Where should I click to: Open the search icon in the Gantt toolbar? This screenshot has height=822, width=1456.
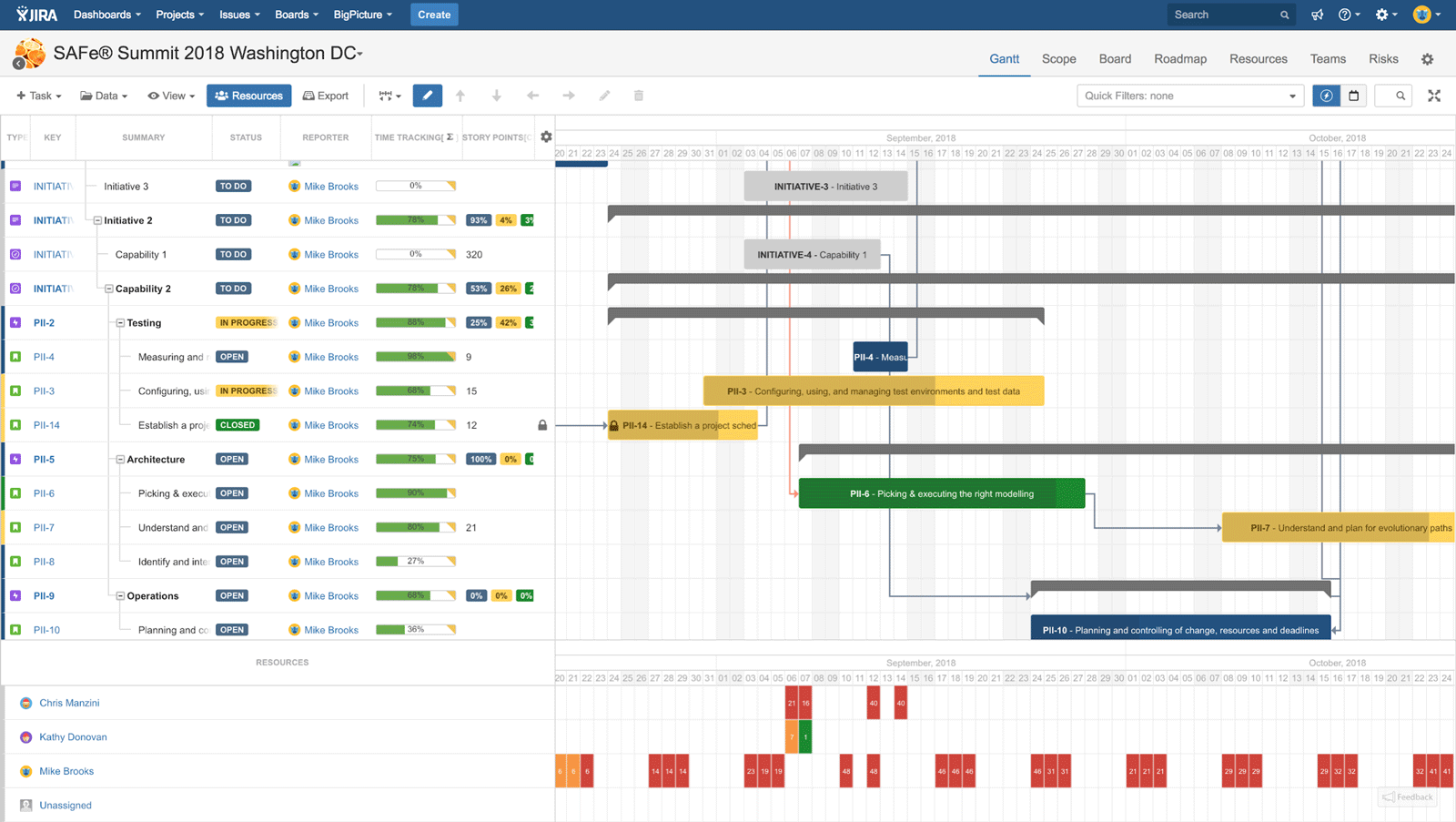(x=1393, y=95)
